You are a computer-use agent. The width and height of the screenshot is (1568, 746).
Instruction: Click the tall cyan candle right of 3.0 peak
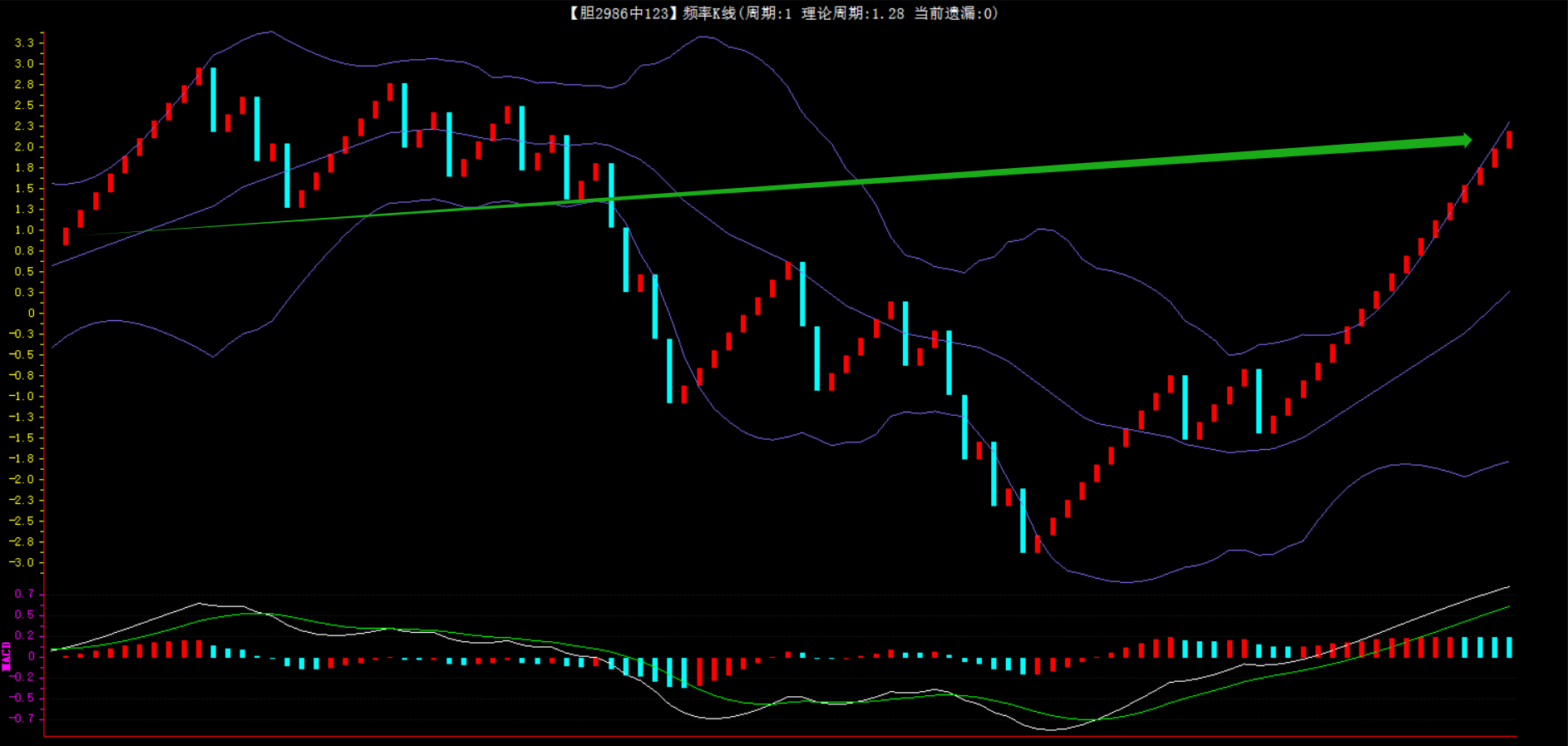coord(214,100)
